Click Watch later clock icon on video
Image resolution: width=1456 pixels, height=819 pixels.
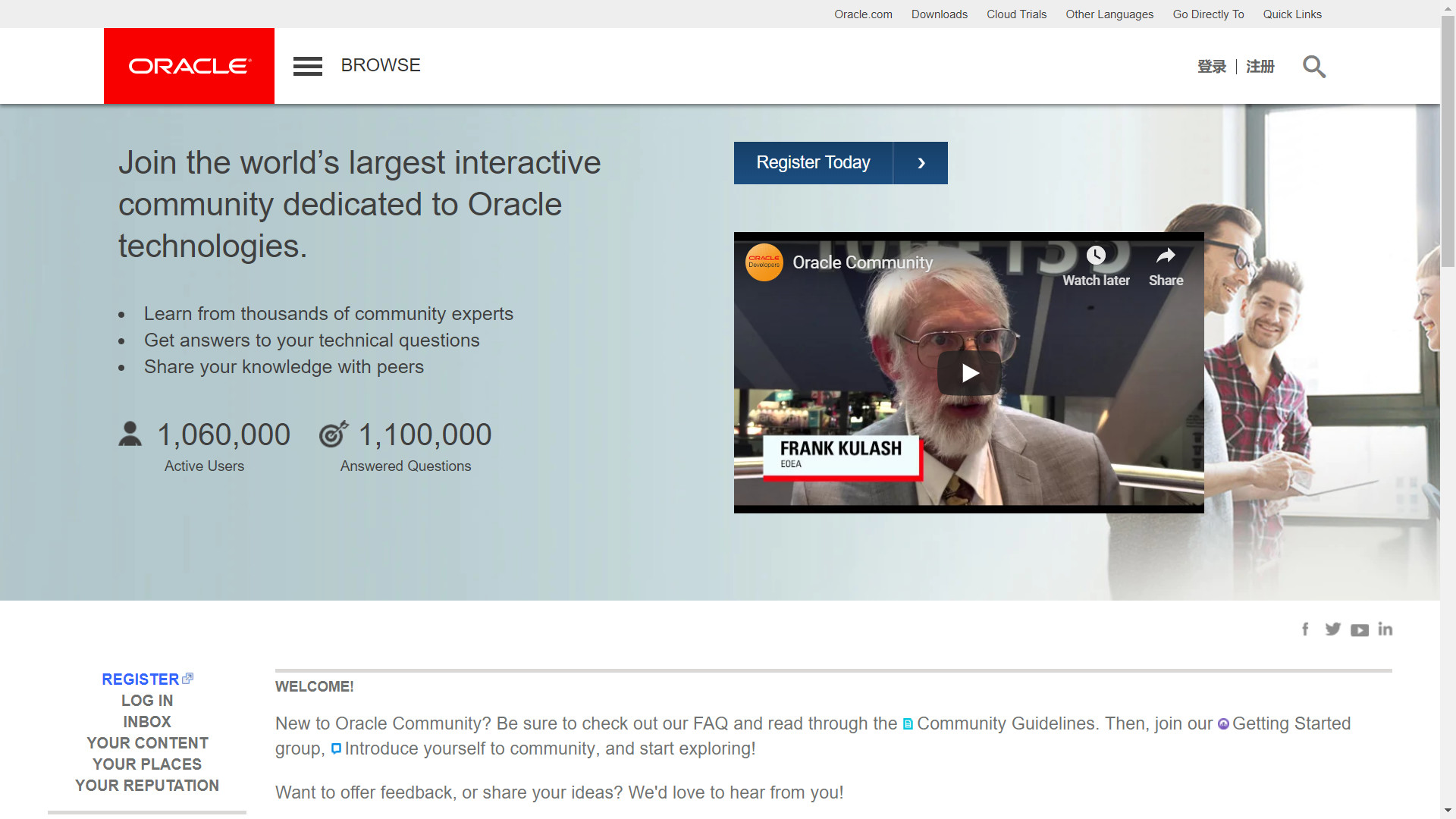tap(1096, 256)
